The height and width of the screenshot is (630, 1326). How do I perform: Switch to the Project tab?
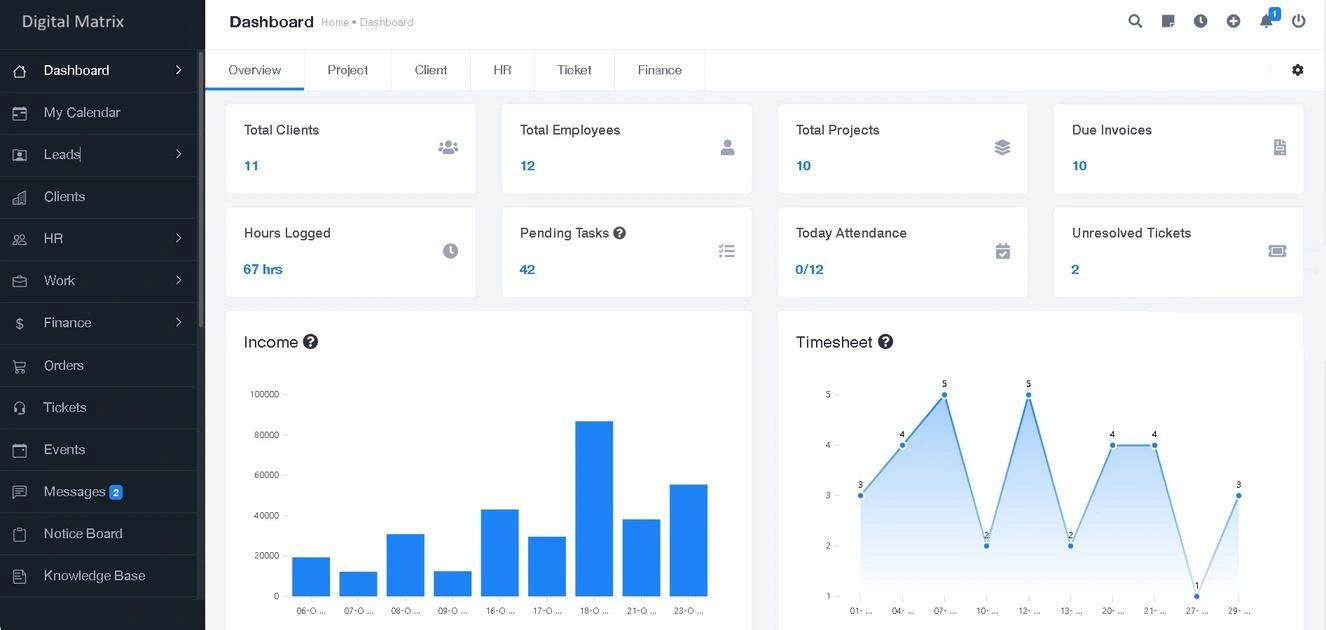coord(348,70)
